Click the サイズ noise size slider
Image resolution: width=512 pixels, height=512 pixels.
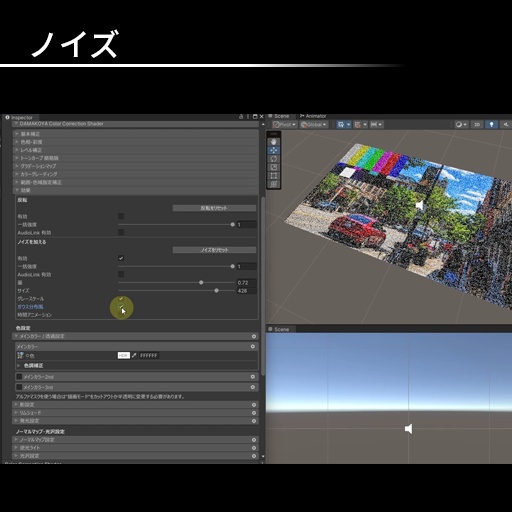tap(176, 291)
